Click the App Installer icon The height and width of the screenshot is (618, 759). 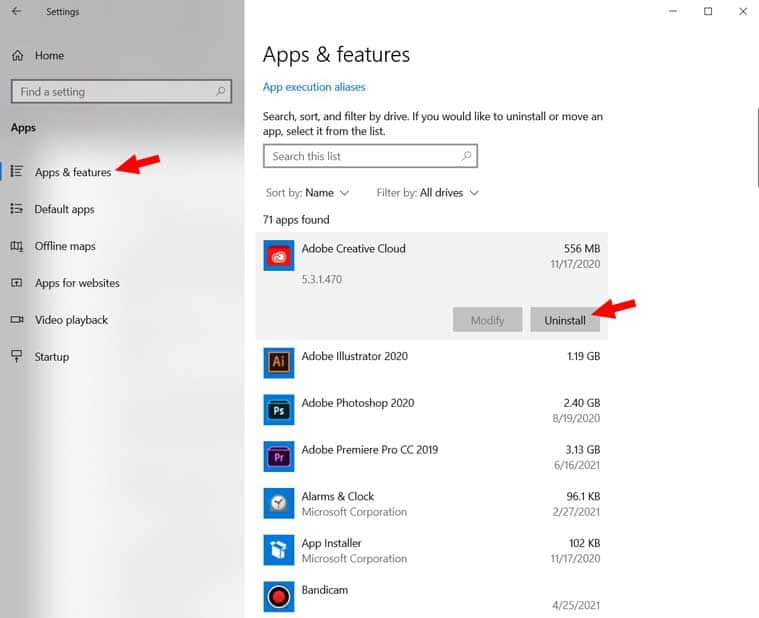[279, 550]
